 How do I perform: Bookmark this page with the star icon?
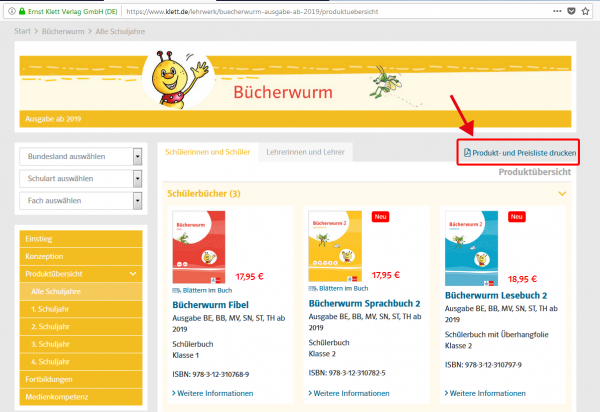(x=585, y=11)
